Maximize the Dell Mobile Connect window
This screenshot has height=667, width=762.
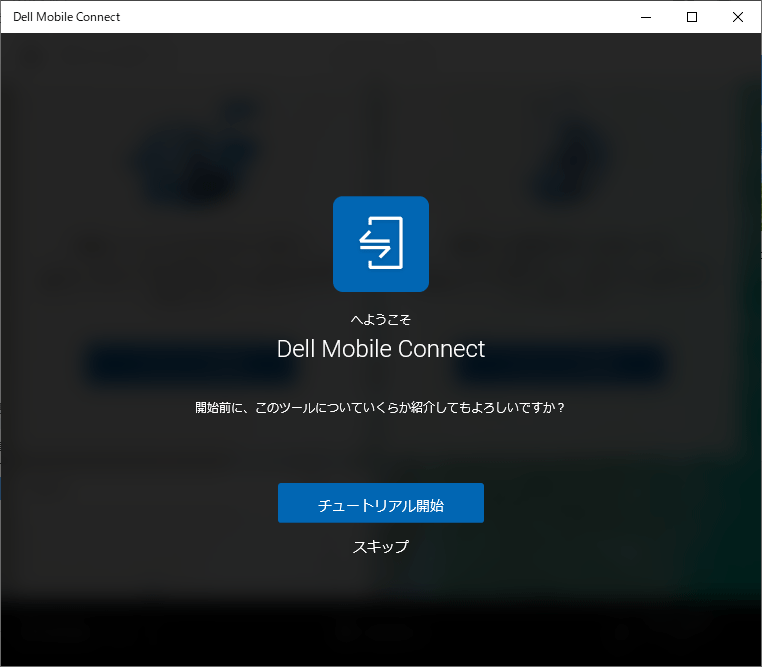692,17
